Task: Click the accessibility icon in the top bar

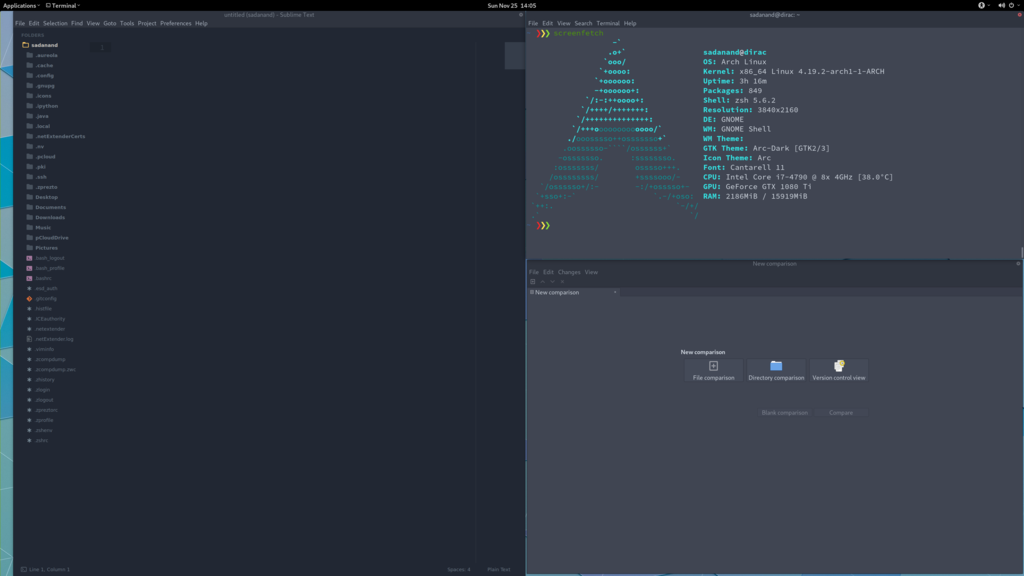Action: click(x=981, y=5)
